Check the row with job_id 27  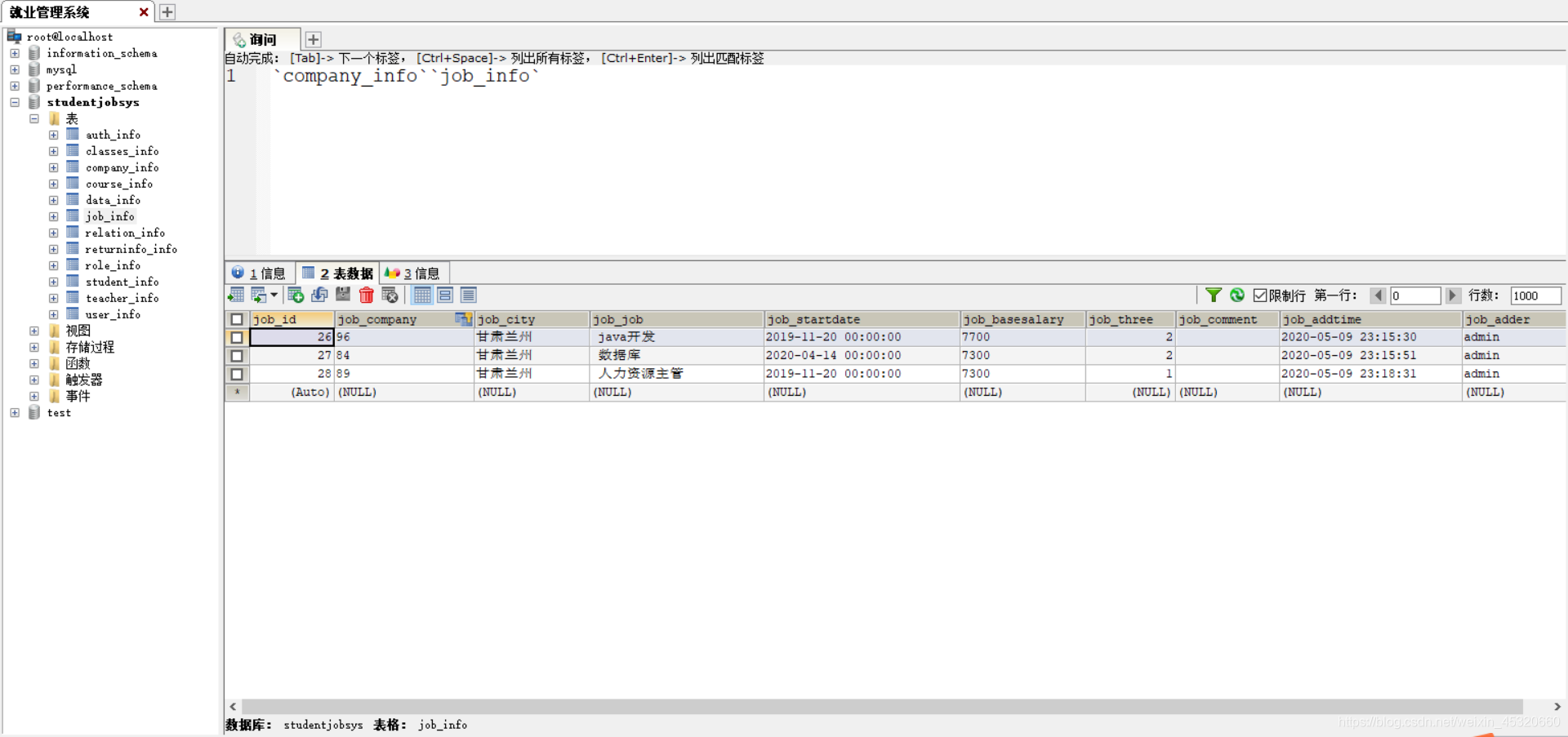[x=237, y=356]
